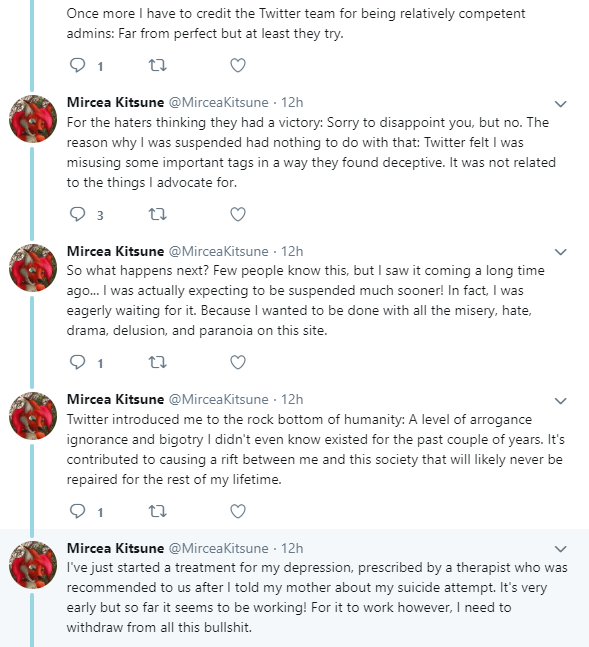Open the options chevron on the 'So what happens next' tweet

(x=561, y=252)
